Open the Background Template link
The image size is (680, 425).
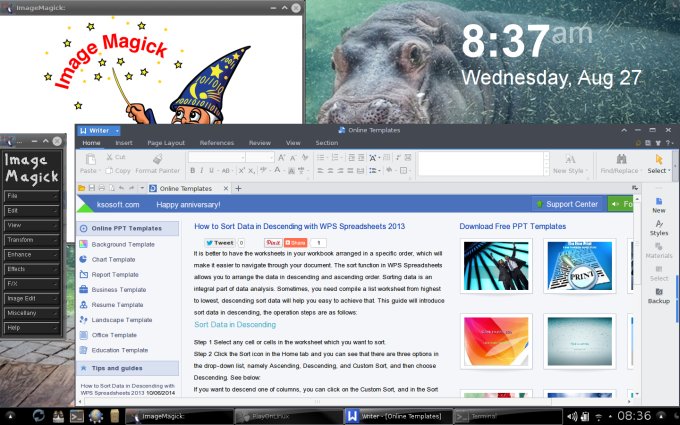point(123,245)
